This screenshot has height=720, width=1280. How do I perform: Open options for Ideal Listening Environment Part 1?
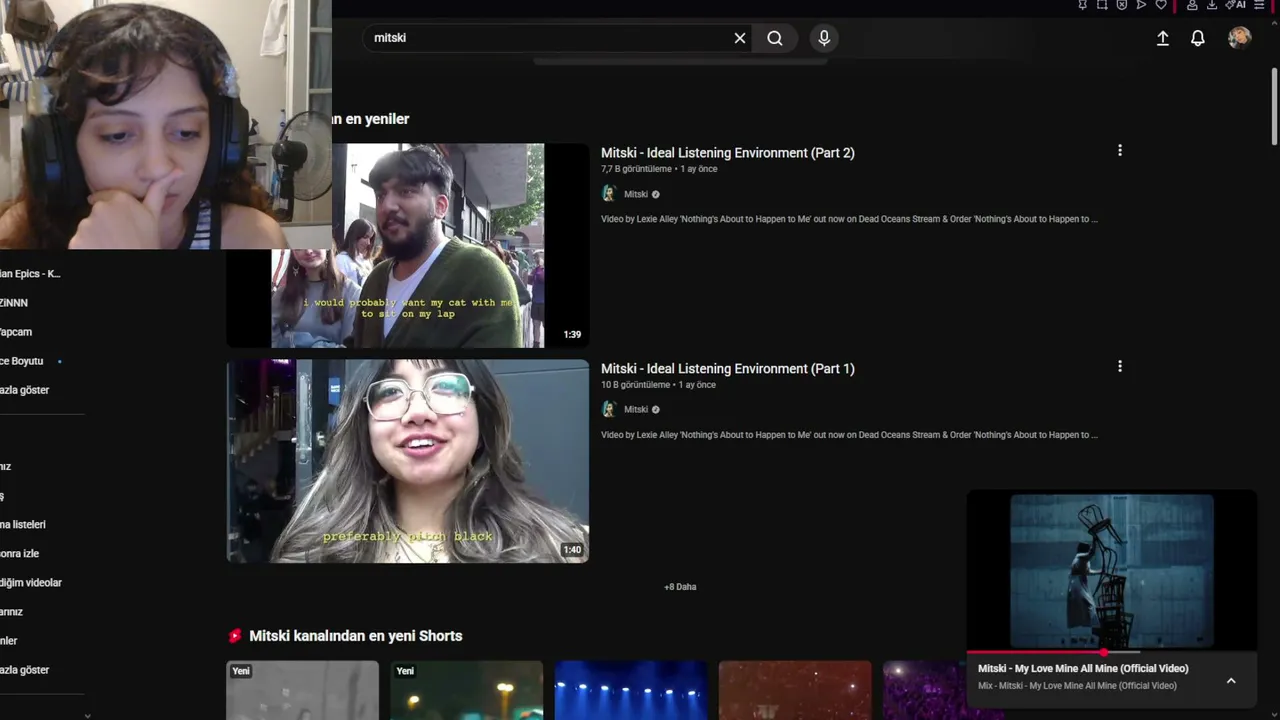click(x=1120, y=367)
